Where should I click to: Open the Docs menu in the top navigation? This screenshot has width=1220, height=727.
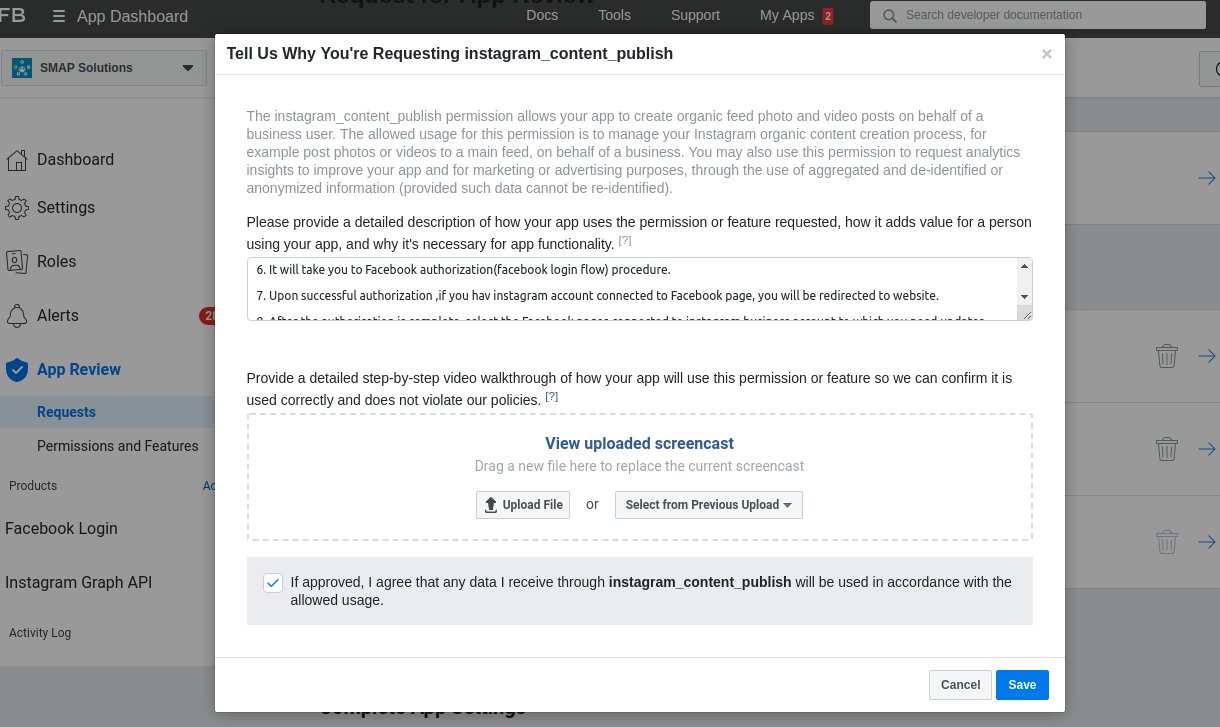pos(542,15)
